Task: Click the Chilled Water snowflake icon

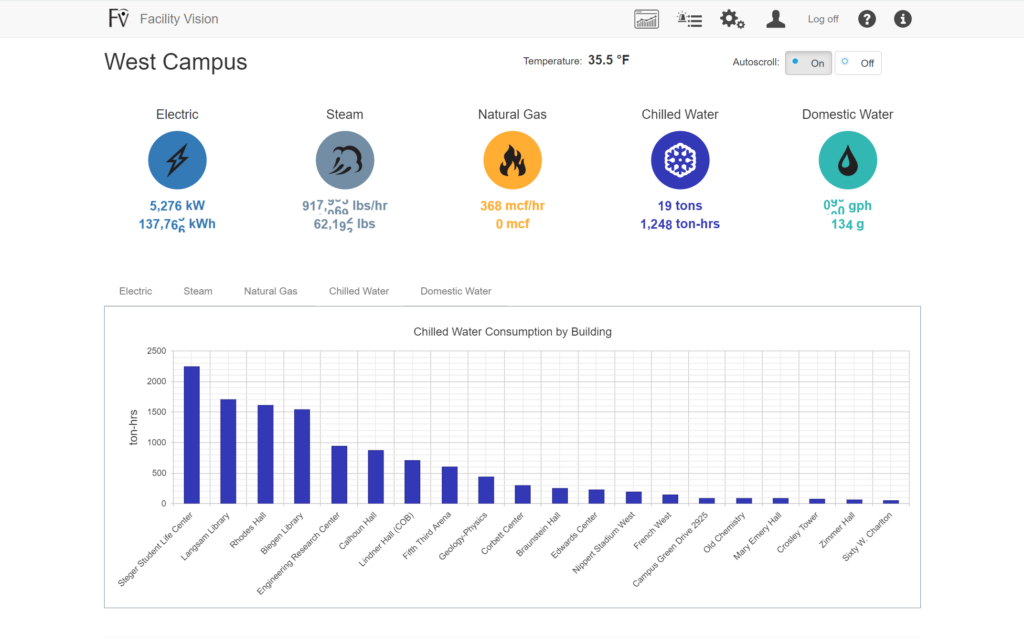Action: tap(680, 159)
